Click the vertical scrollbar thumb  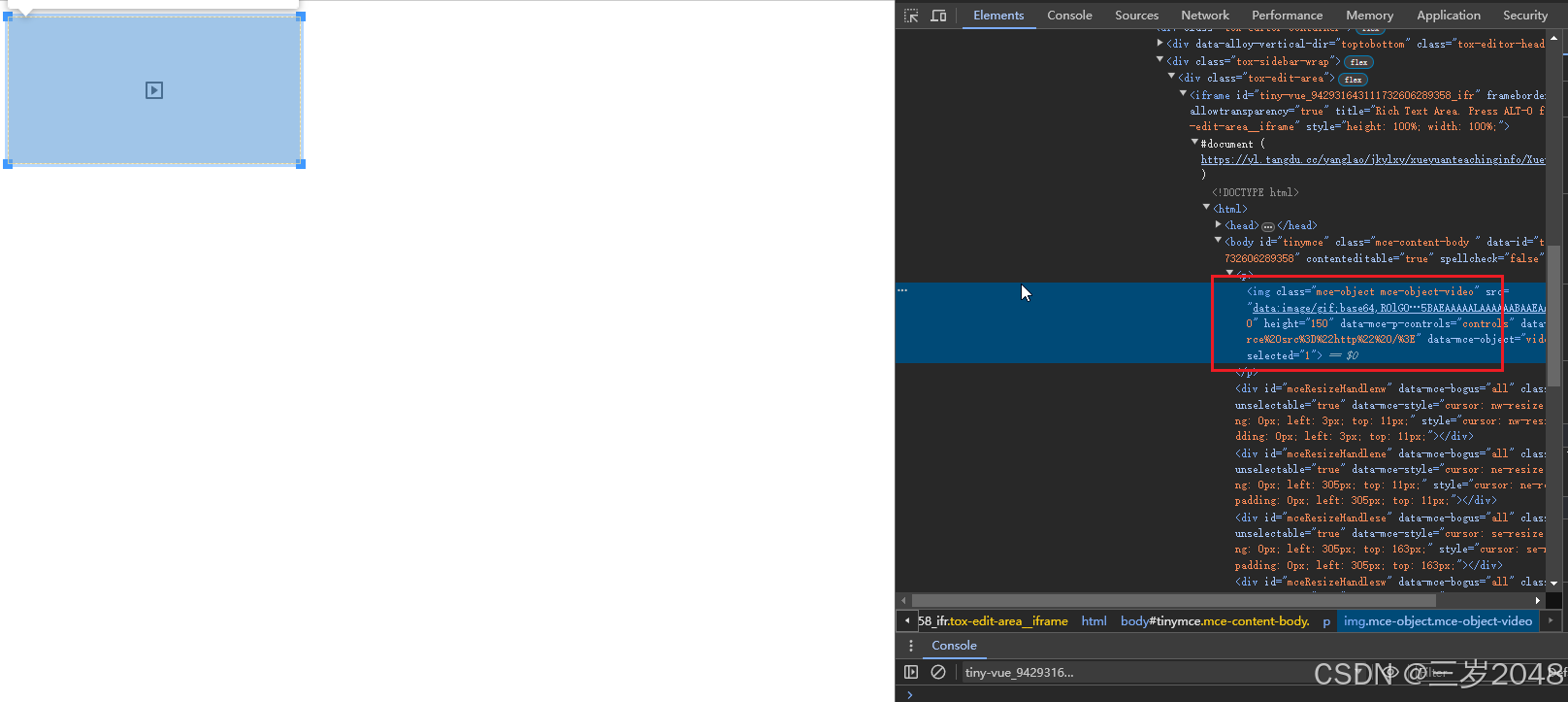click(x=1553, y=316)
